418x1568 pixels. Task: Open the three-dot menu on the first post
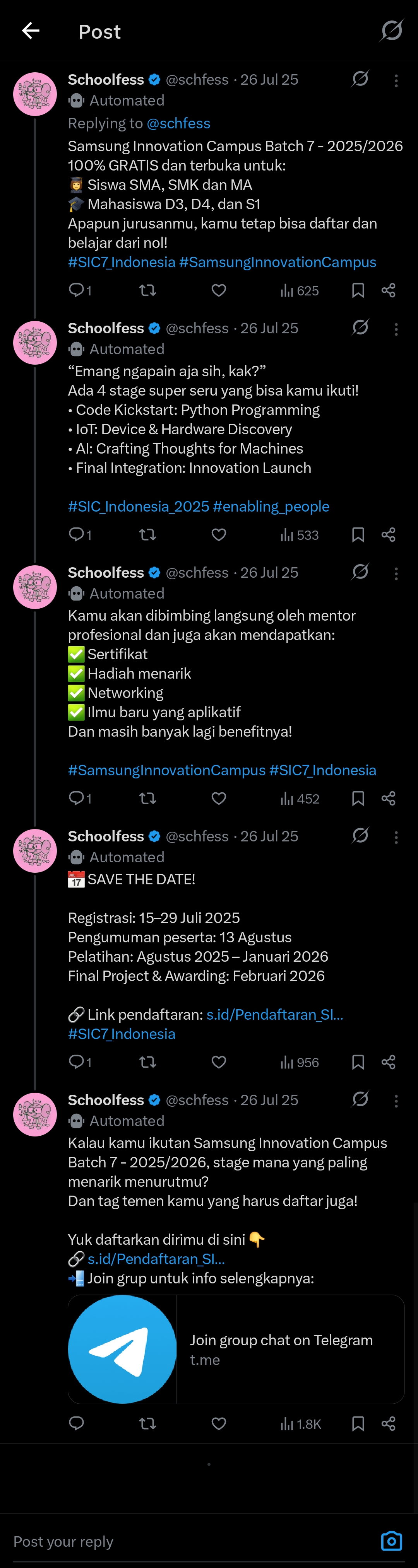pos(396,80)
